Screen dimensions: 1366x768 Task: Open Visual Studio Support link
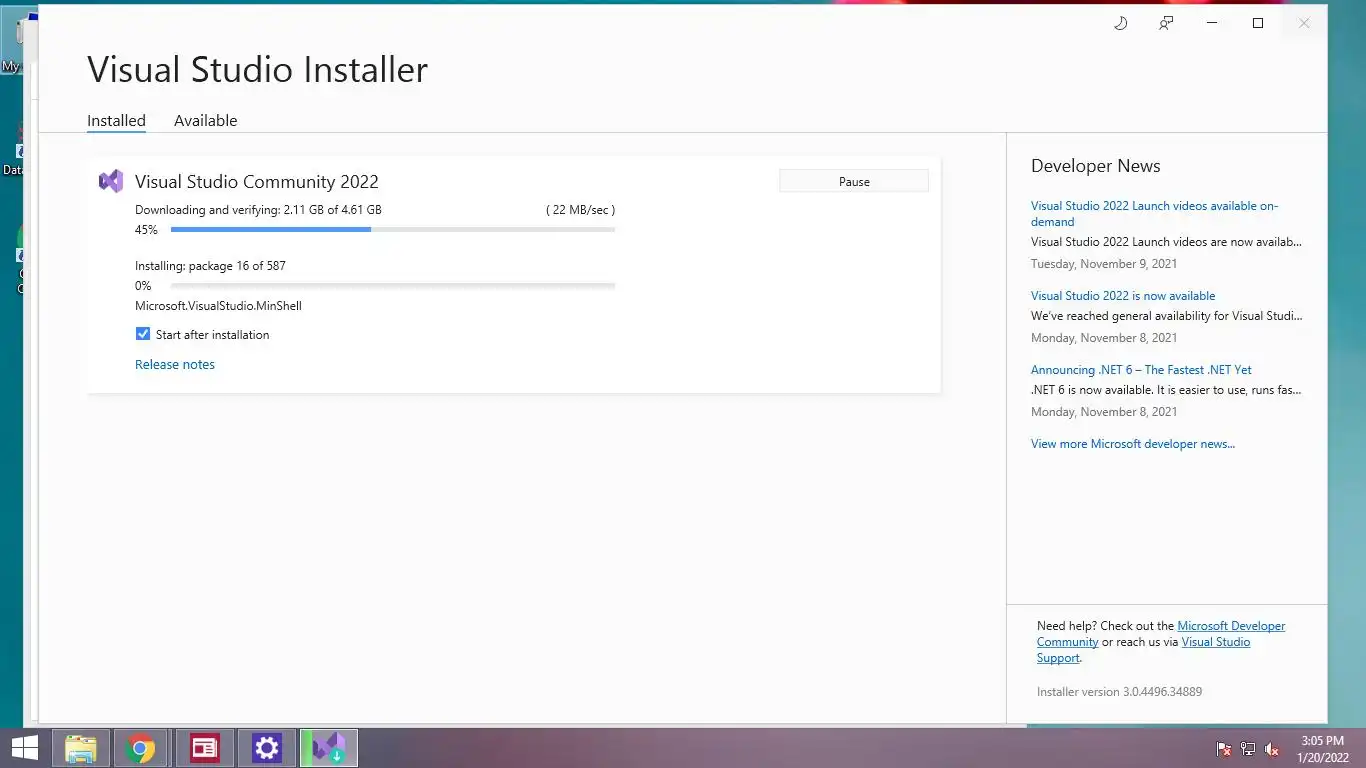click(x=1144, y=650)
